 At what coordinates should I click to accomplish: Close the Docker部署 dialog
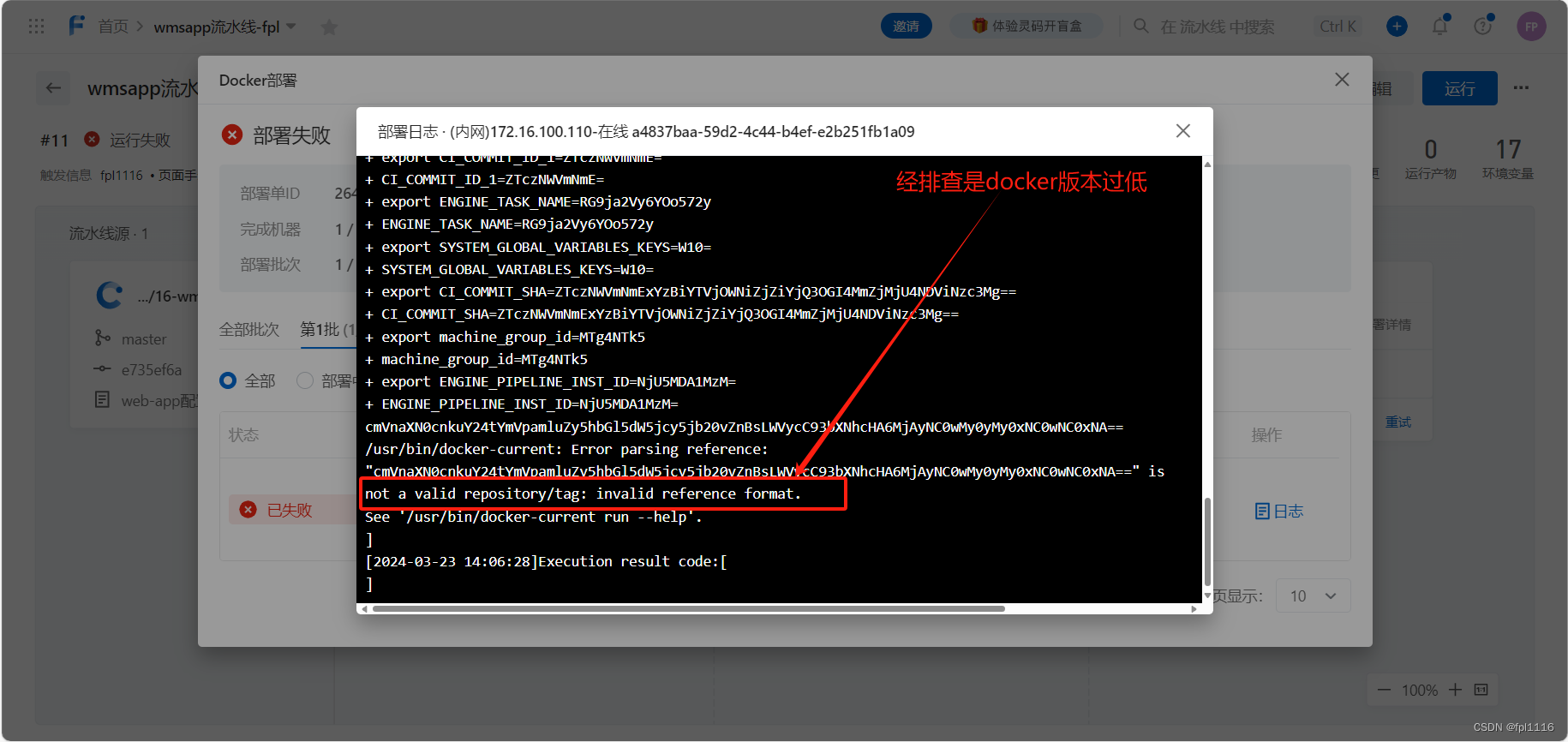click(1342, 80)
